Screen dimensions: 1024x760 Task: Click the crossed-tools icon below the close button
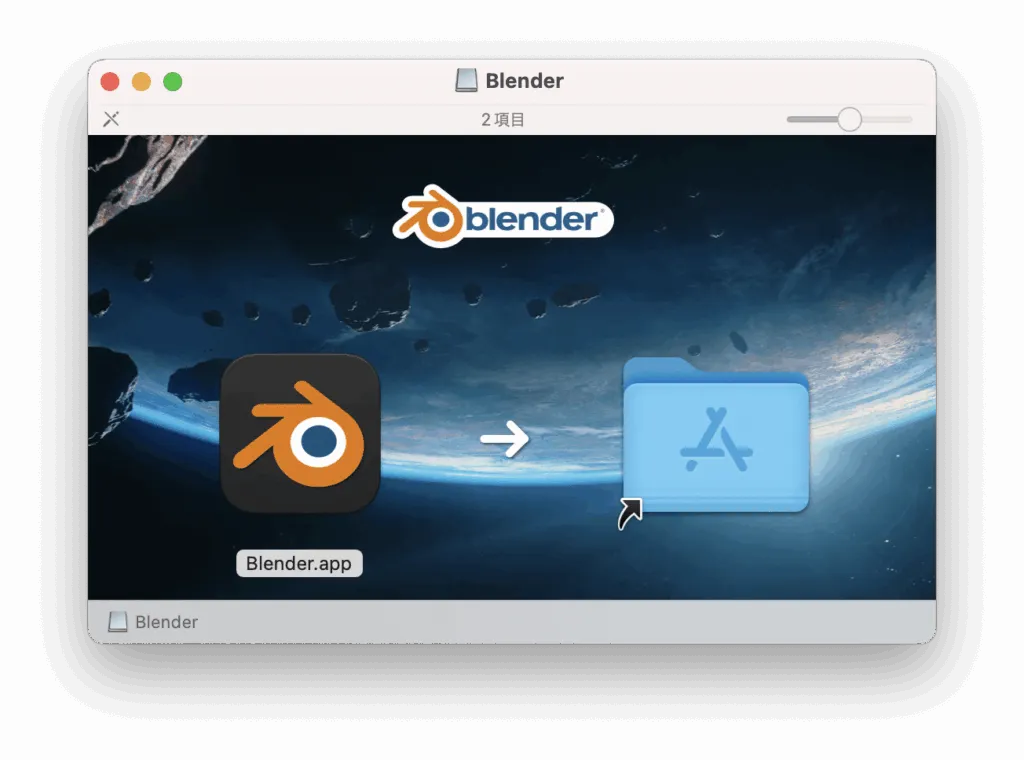tap(111, 119)
